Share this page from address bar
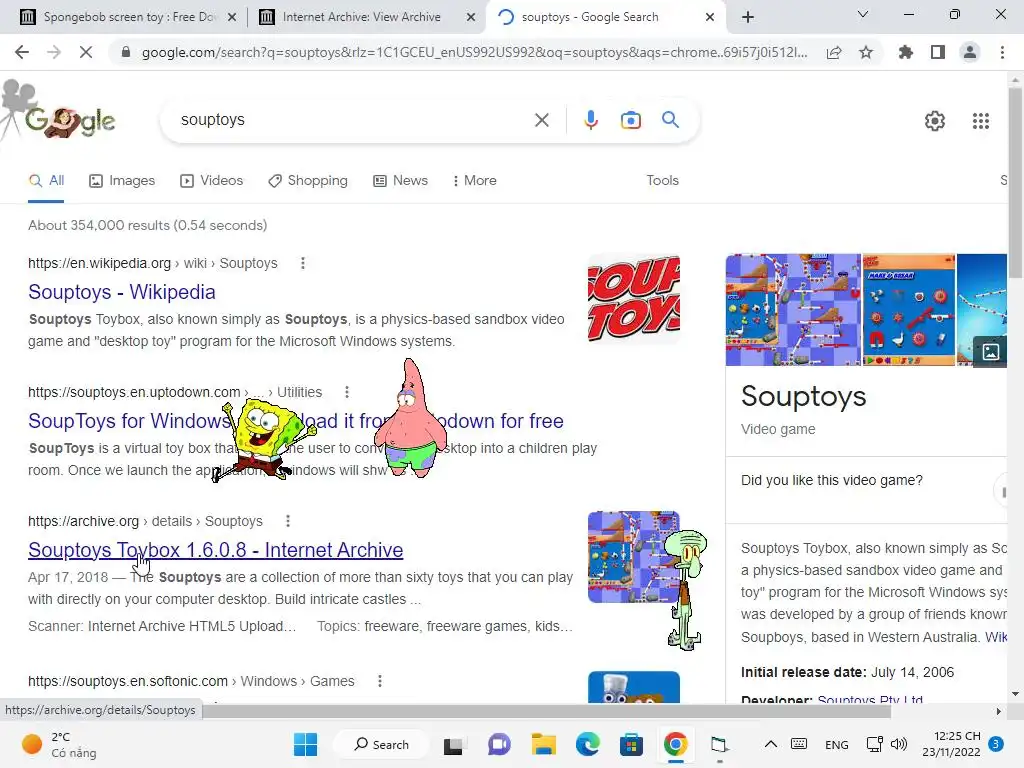The image size is (1024, 768). (x=834, y=52)
